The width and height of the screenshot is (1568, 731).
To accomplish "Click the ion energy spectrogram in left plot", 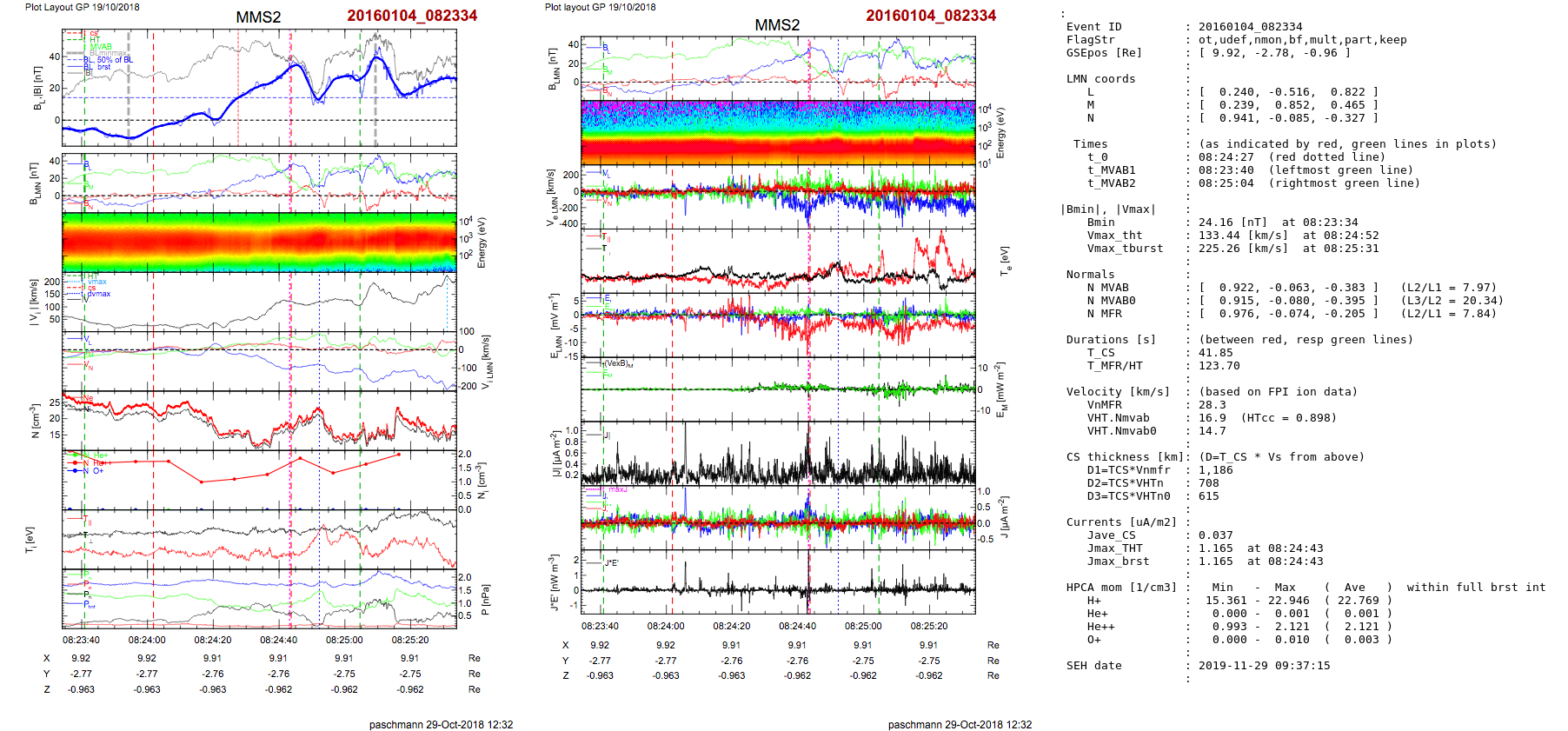I will coord(259,243).
